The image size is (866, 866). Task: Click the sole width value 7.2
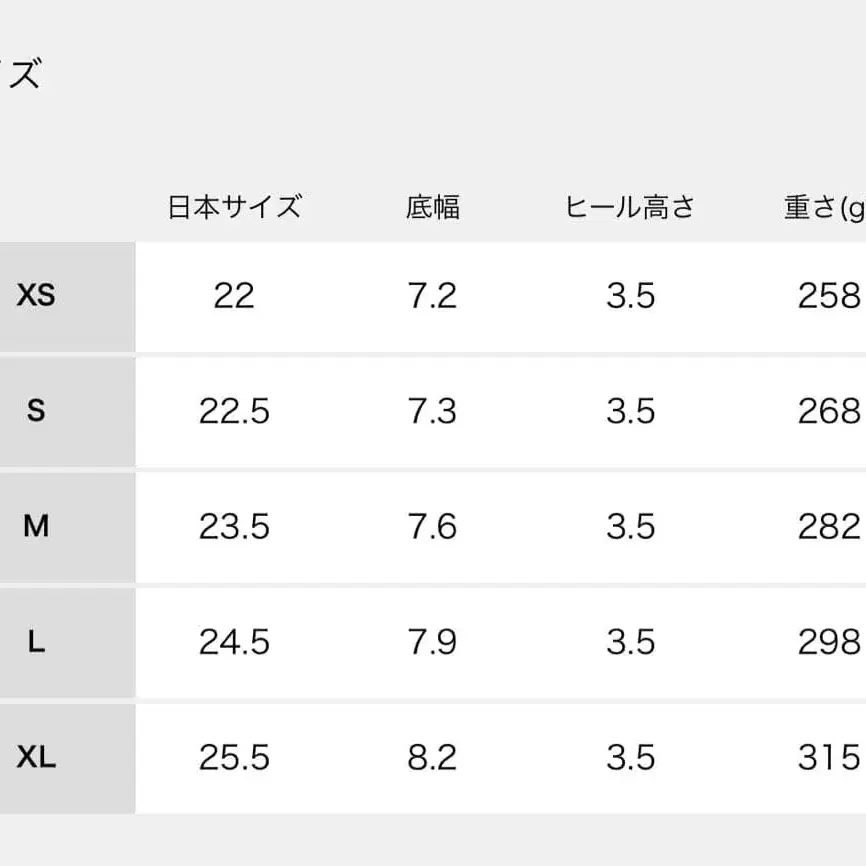click(x=432, y=296)
